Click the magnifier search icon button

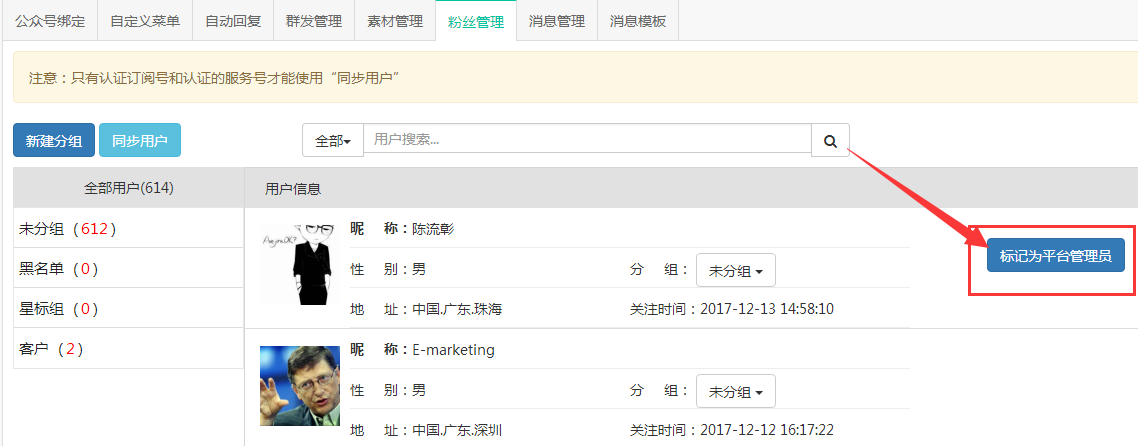830,141
